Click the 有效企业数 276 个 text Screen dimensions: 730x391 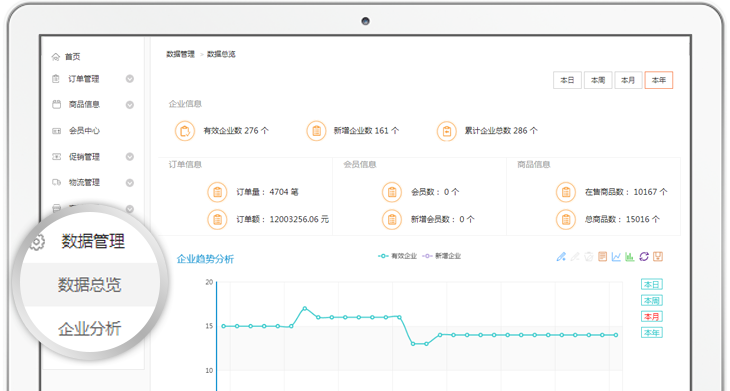coord(236,131)
